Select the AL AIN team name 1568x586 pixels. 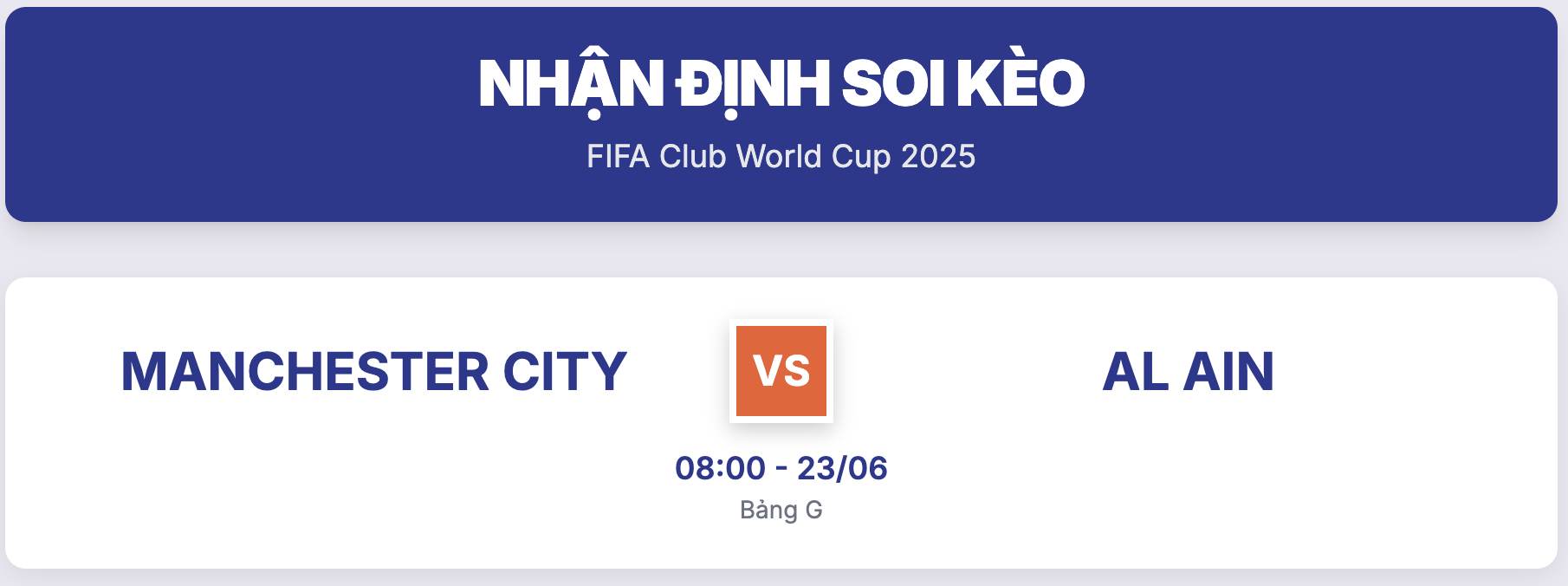point(1189,372)
